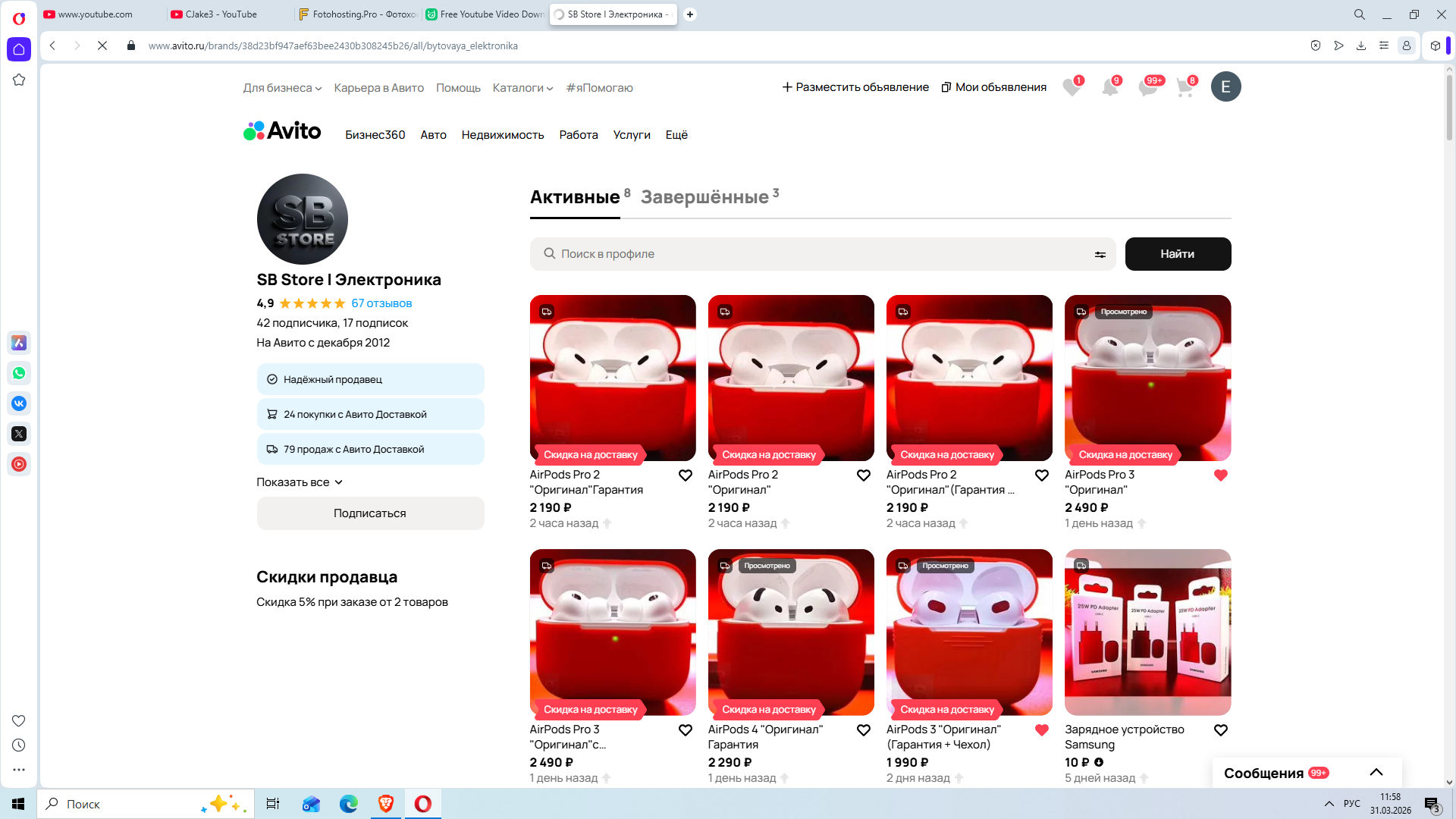Open the notifications bell icon
The height and width of the screenshot is (819, 1456).
(x=1109, y=87)
